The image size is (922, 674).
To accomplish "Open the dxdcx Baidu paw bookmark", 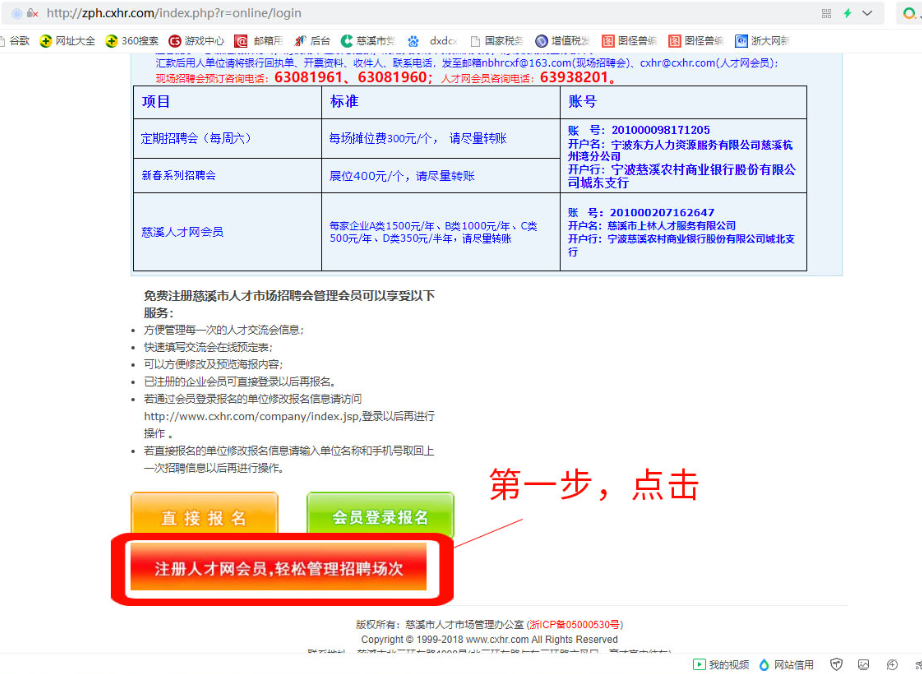I will [x=432, y=41].
